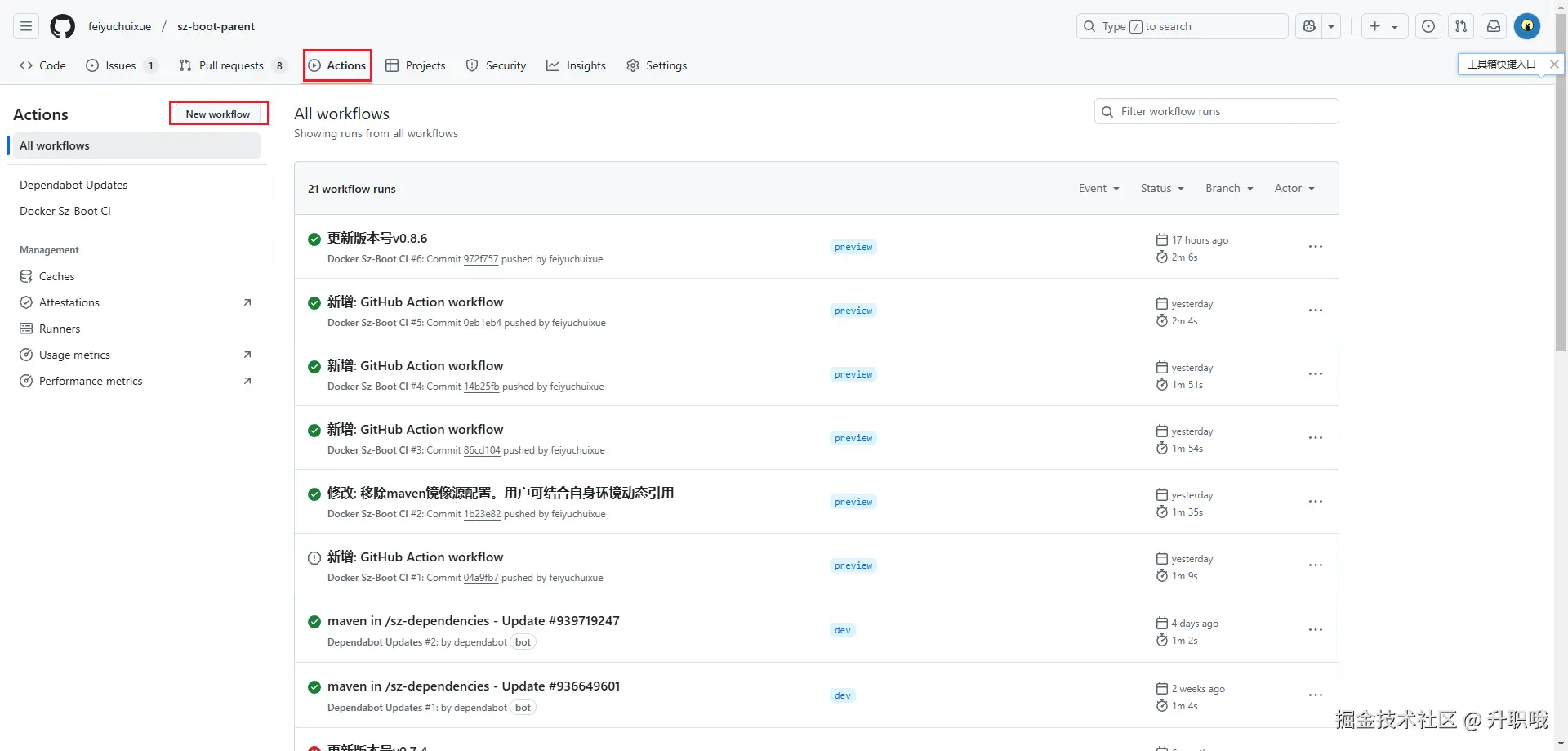1568x751 pixels.
Task: Click the Filter workflow runs field
Action: click(1216, 111)
